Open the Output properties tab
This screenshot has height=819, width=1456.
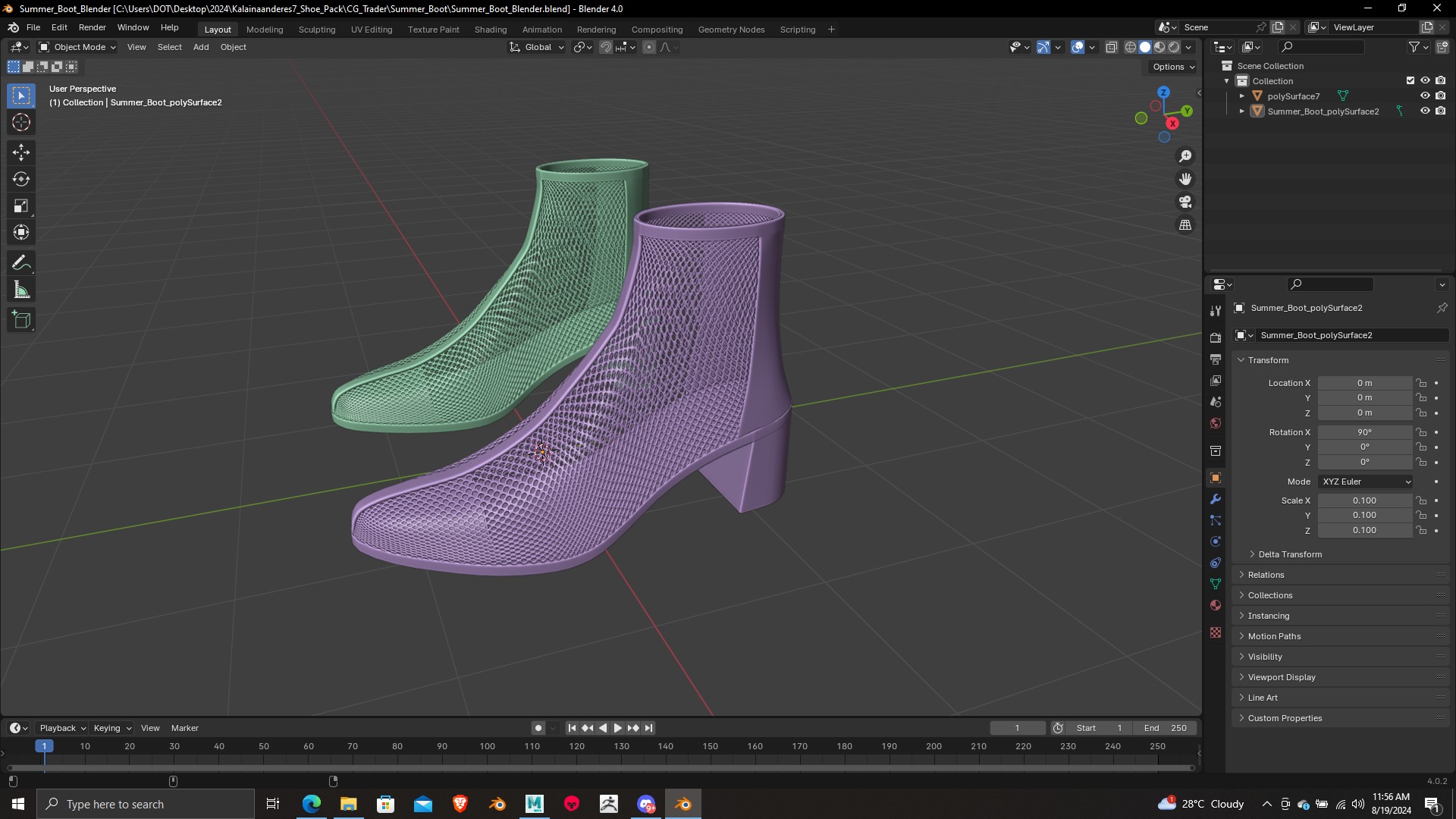click(x=1216, y=359)
